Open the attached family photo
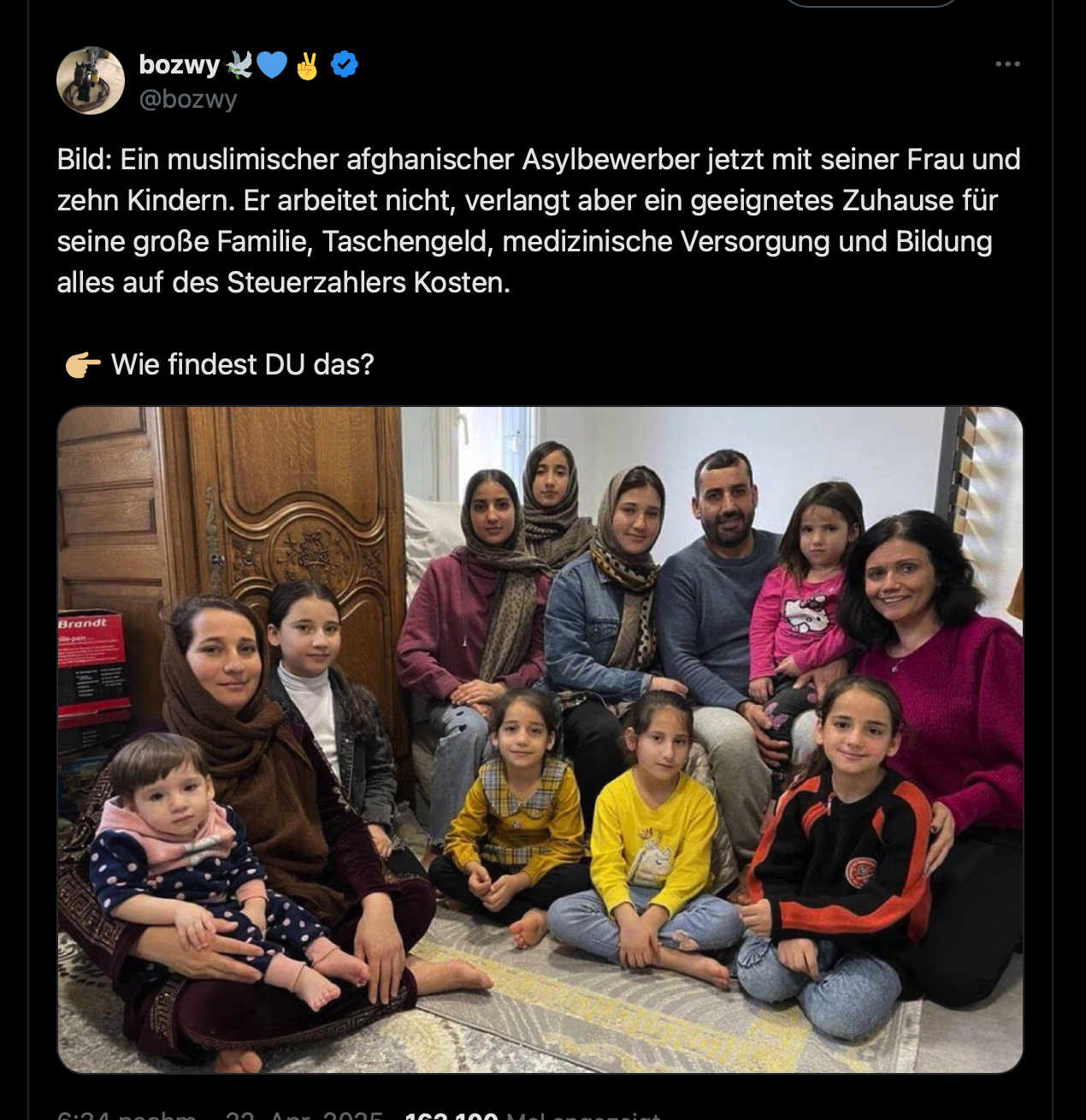The width and height of the screenshot is (1086, 1120). (540, 740)
